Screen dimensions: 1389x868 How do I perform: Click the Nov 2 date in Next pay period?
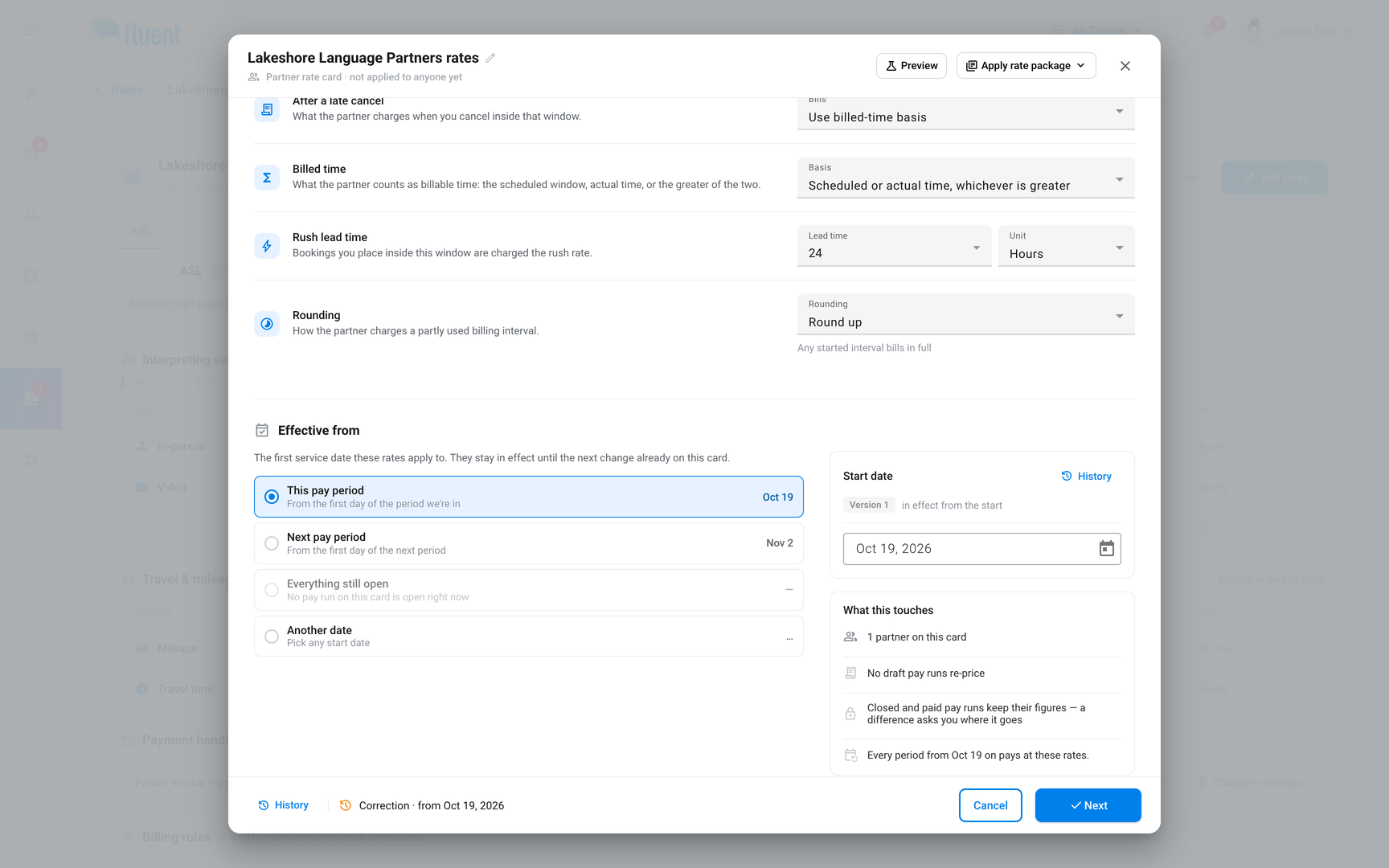point(780,543)
